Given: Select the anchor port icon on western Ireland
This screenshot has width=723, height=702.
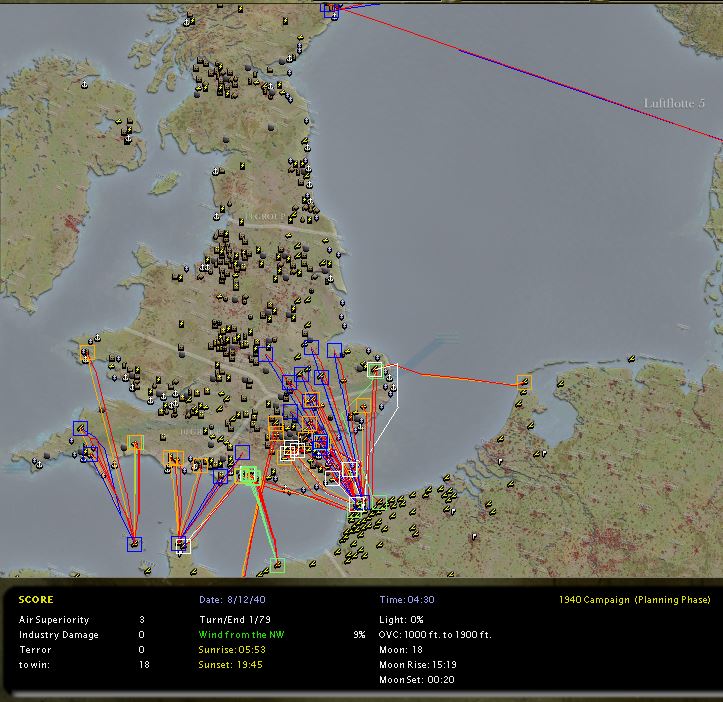Looking at the screenshot, I should tap(84, 84).
